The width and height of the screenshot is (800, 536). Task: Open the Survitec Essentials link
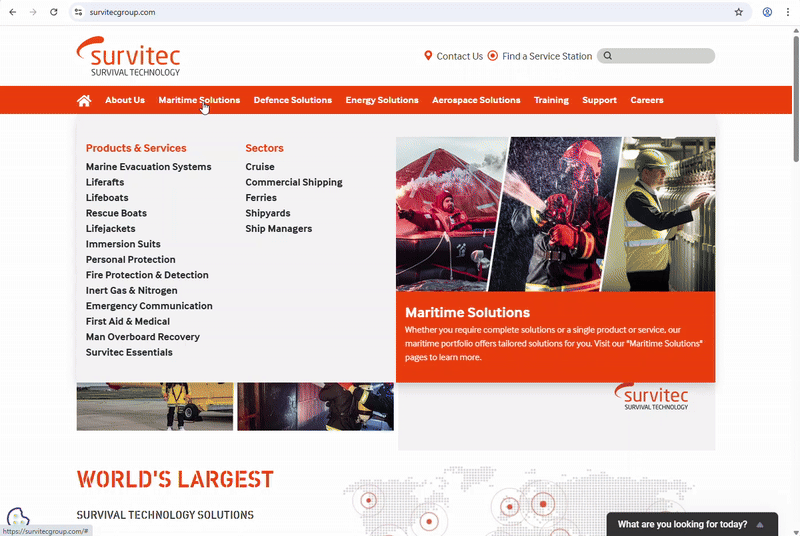point(129,352)
